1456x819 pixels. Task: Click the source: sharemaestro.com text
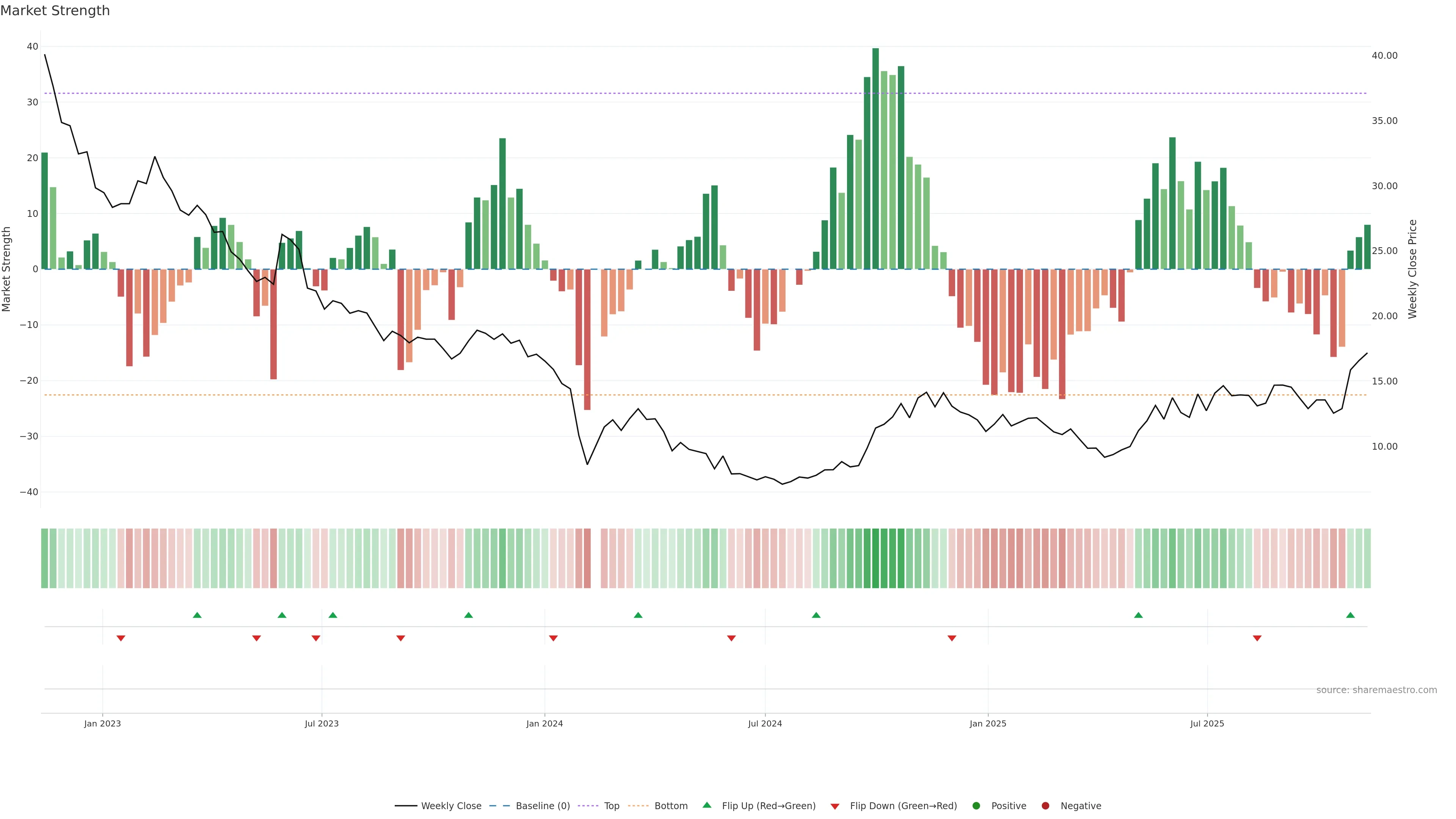pos(1376,690)
